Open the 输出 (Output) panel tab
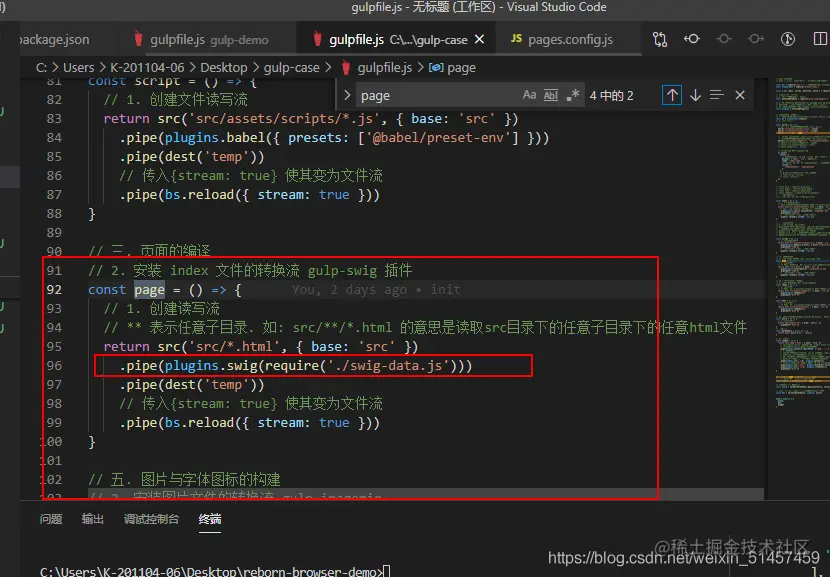 [x=93, y=519]
